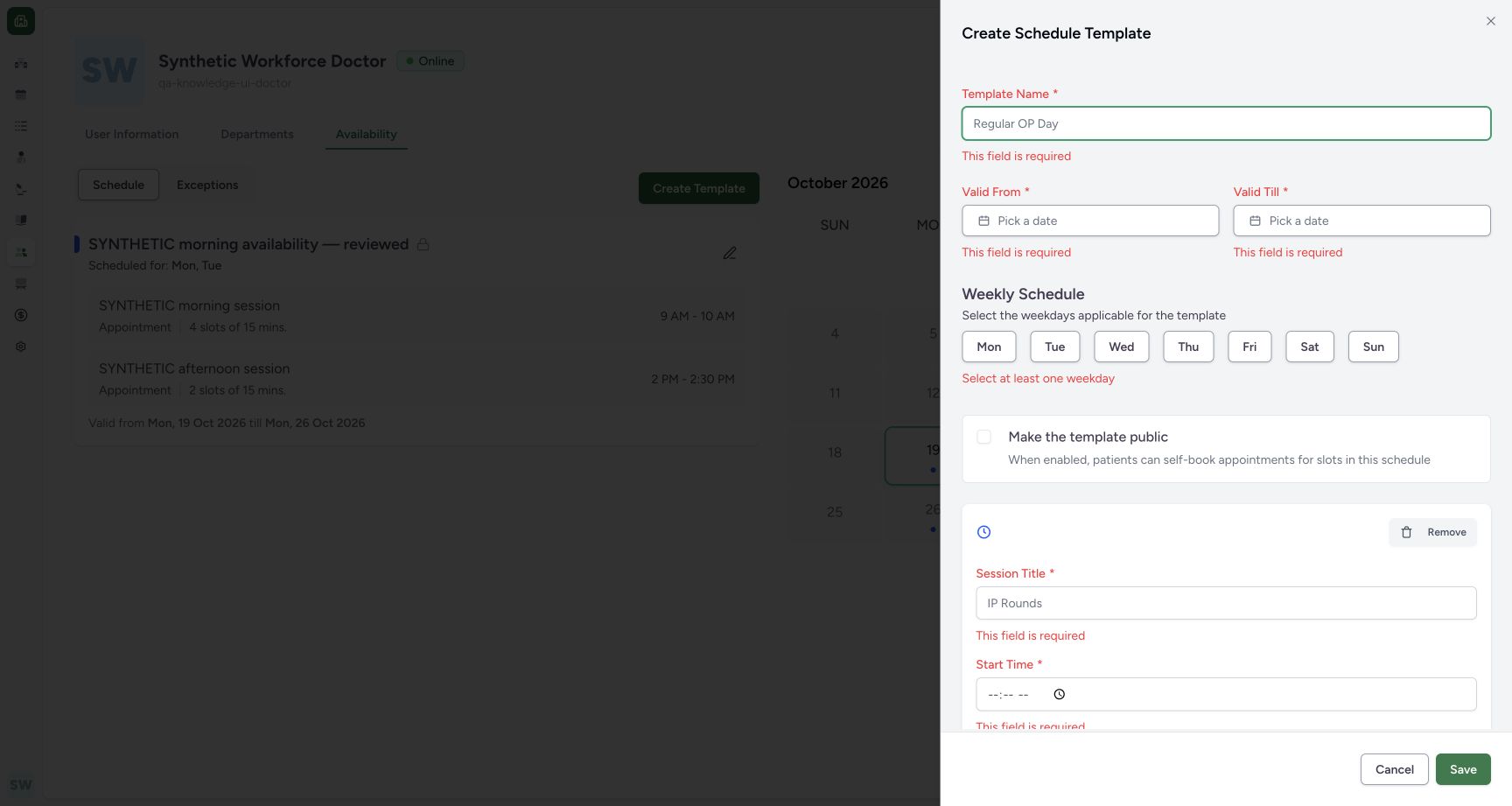Click the SW avatar at sidebar bottom

pos(21,785)
